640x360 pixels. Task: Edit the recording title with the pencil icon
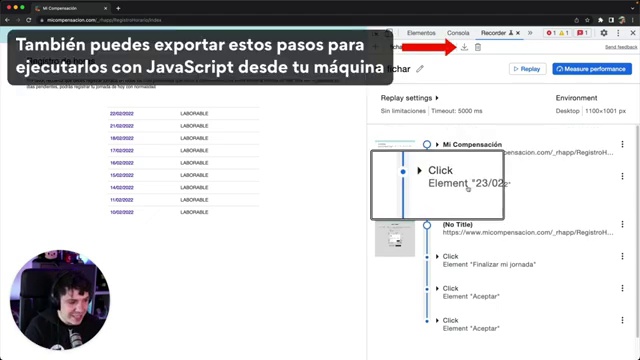tap(420, 69)
